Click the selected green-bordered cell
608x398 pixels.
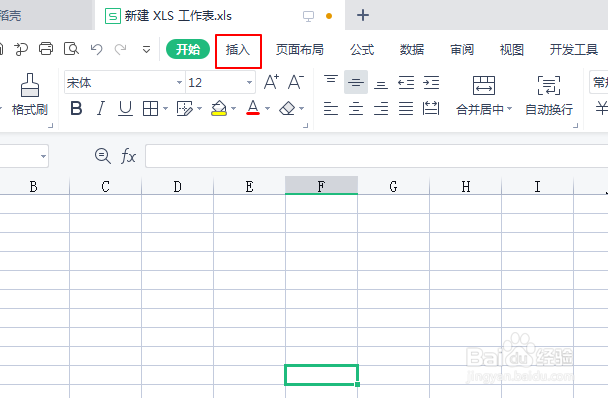click(x=321, y=375)
